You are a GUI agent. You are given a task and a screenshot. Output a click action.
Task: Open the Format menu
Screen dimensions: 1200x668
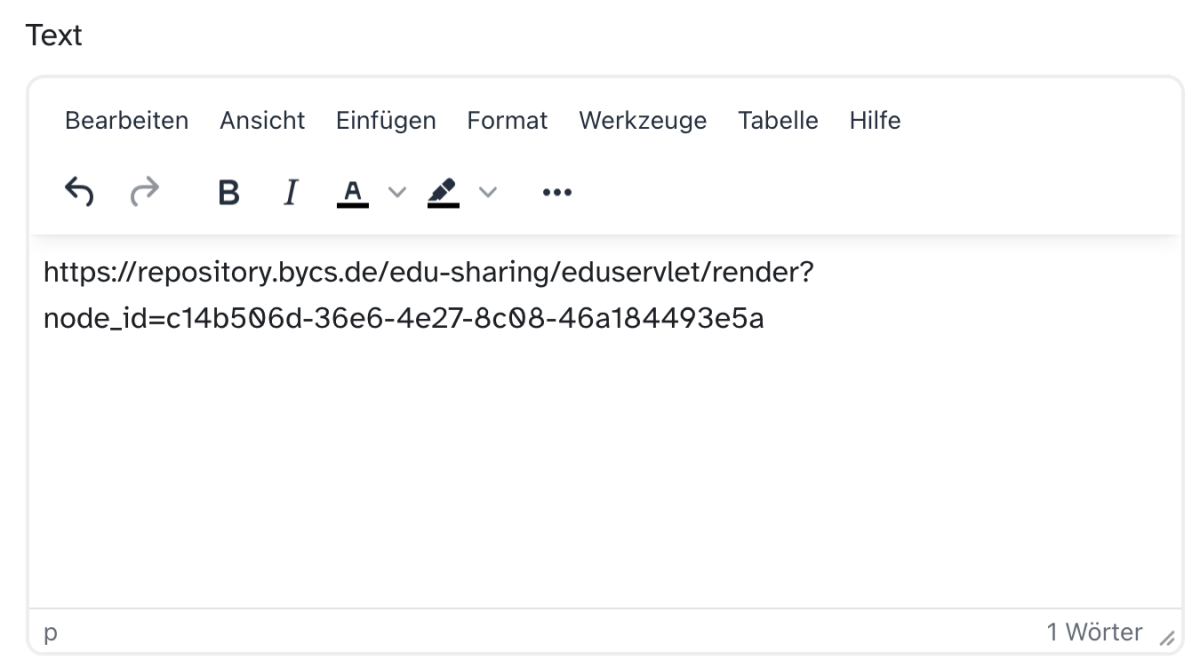pyautogui.click(x=507, y=121)
